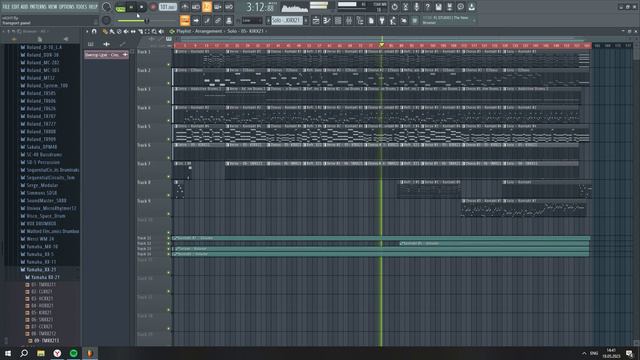Open Playlist options dropdown arrow
Screen dimensions: 640x360
click(x=87, y=31)
